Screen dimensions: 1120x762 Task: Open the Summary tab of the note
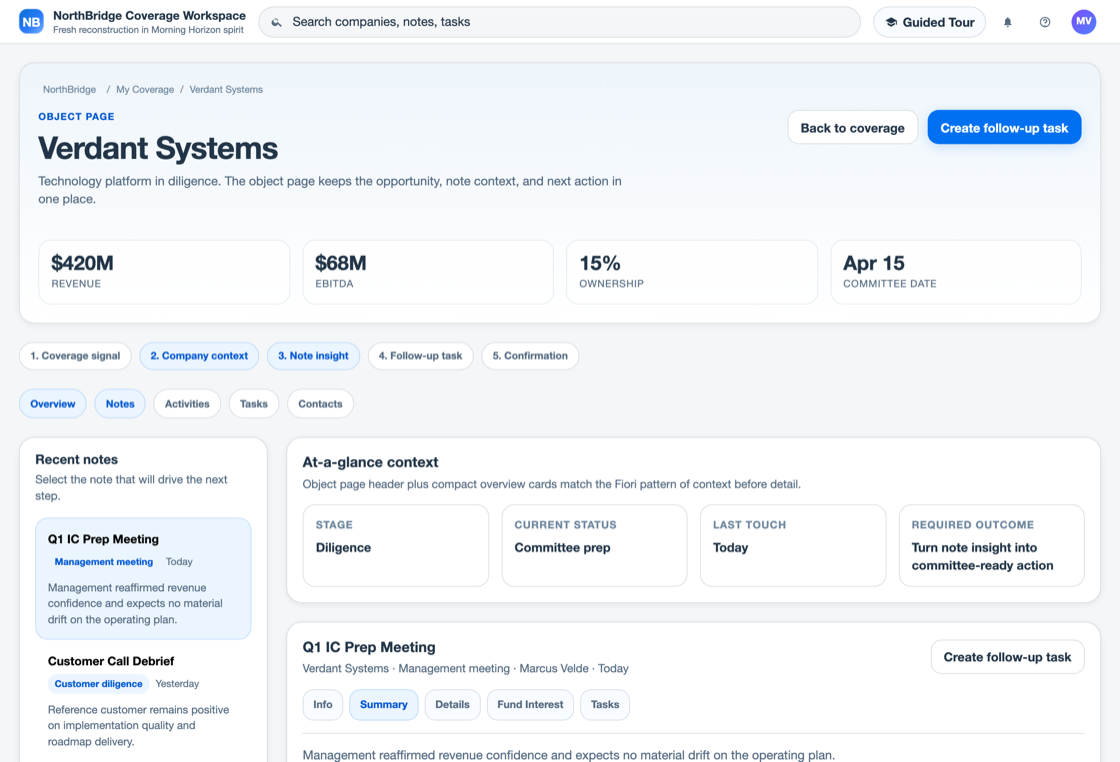click(x=384, y=705)
